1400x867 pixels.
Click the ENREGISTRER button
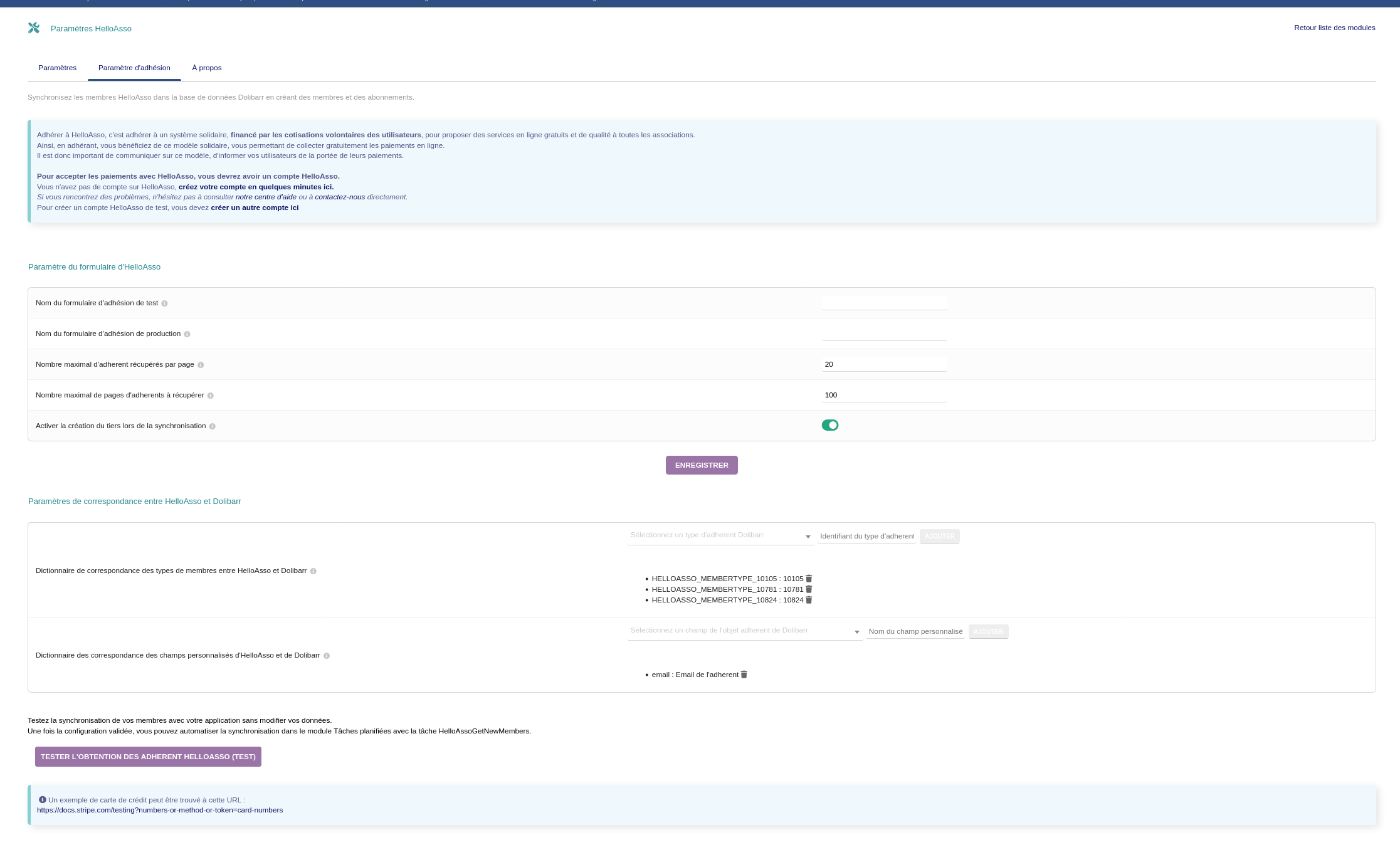(x=702, y=465)
